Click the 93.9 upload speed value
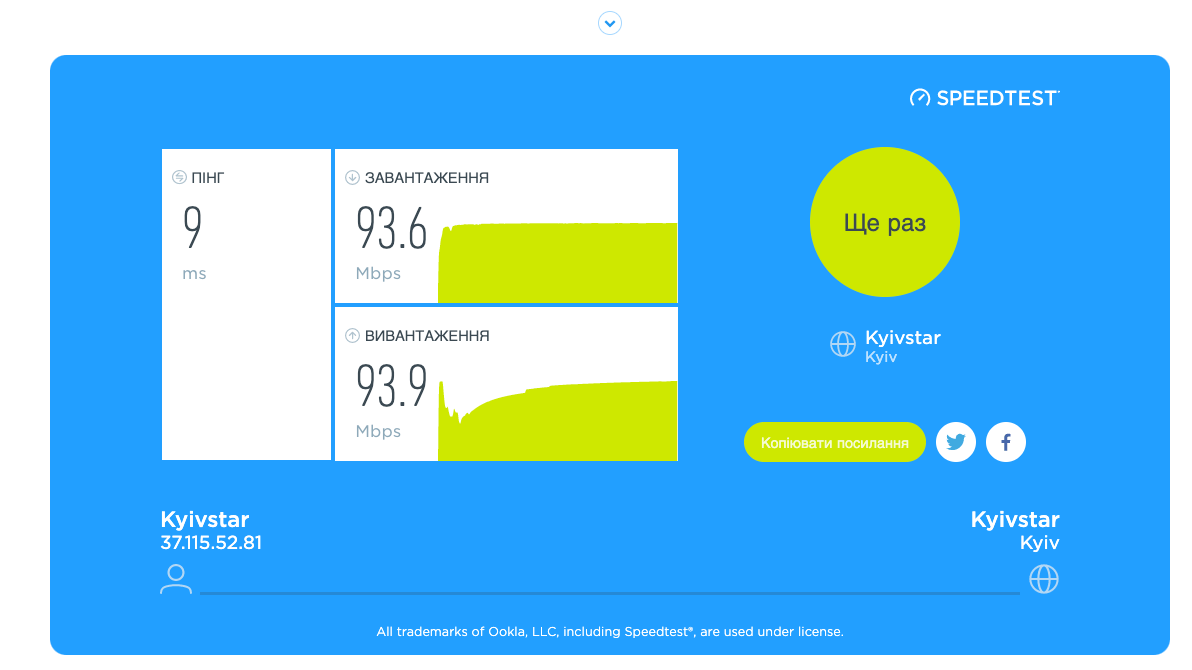The width and height of the screenshot is (1192, 670). point(392,386)
